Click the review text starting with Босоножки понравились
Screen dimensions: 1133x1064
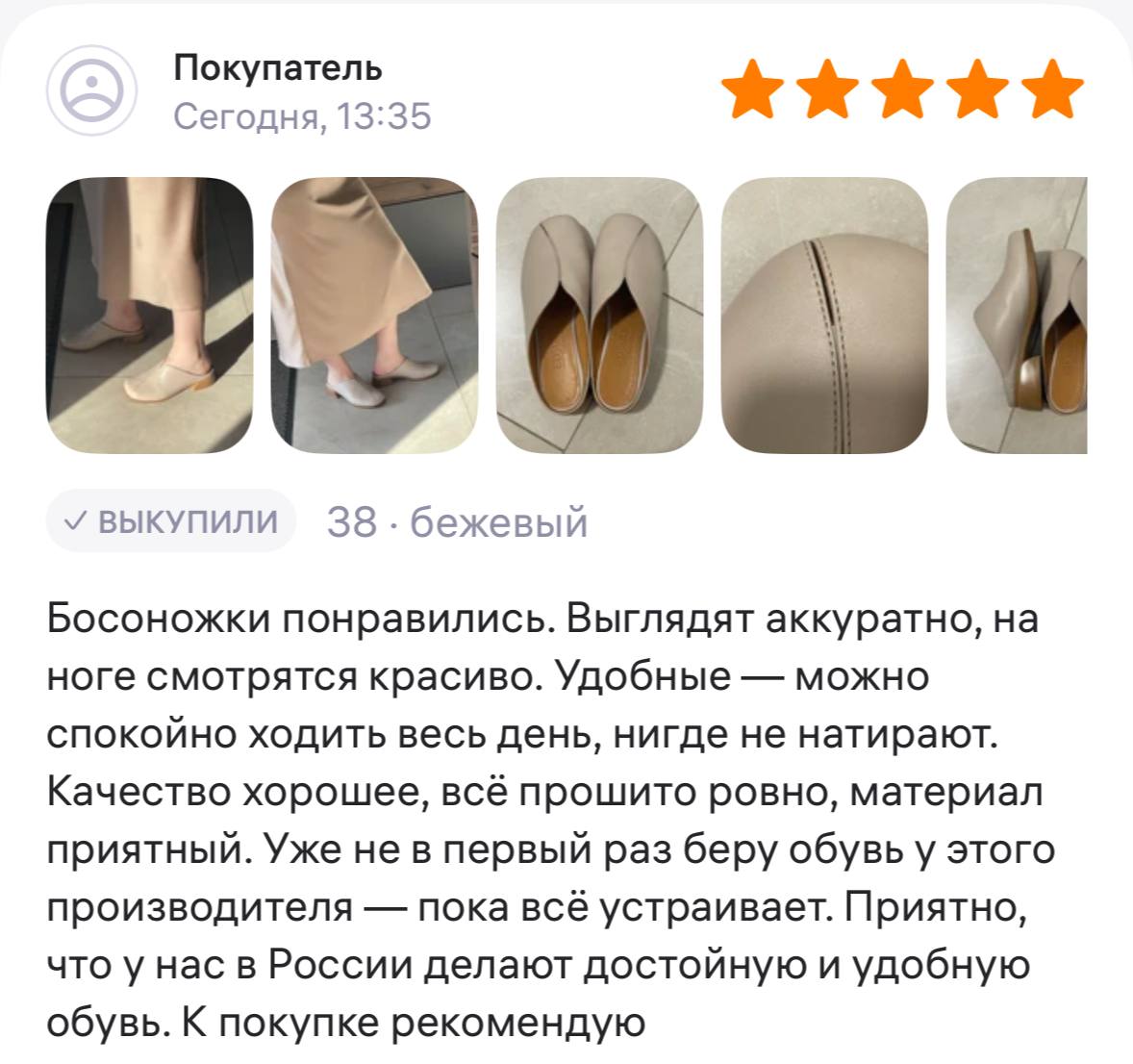(552, 821)
